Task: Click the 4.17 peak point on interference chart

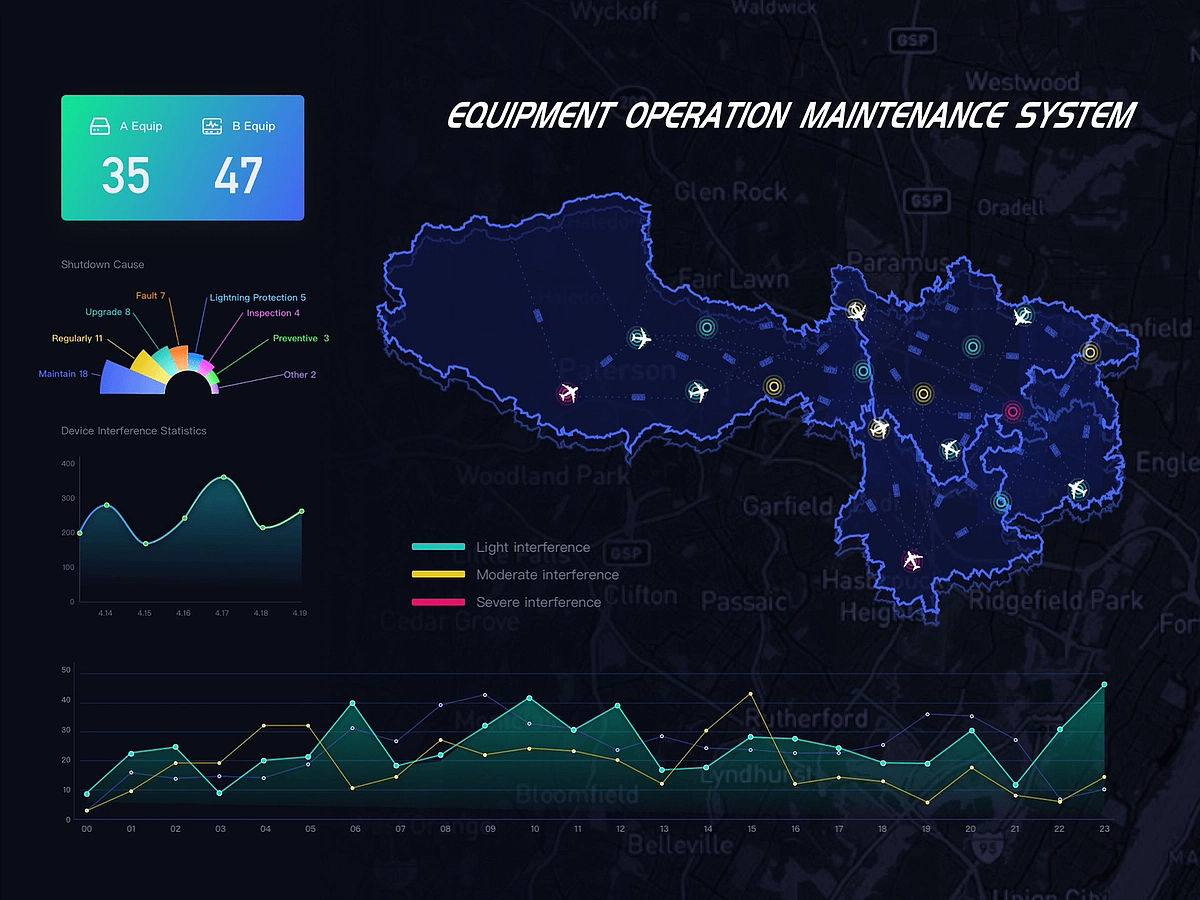Action: 223,477
